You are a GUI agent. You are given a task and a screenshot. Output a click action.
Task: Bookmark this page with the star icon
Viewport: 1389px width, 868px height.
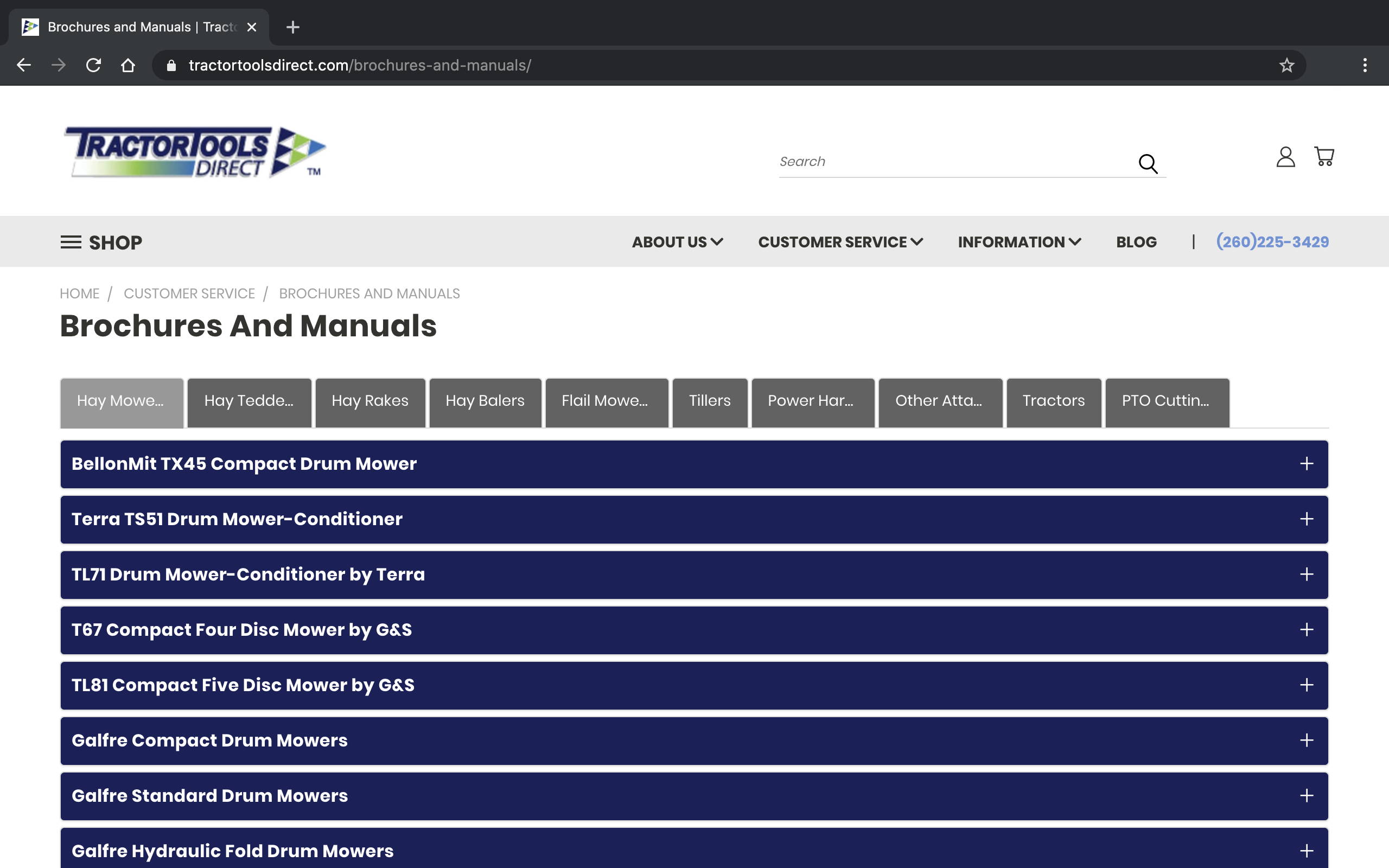(1286, 66)
